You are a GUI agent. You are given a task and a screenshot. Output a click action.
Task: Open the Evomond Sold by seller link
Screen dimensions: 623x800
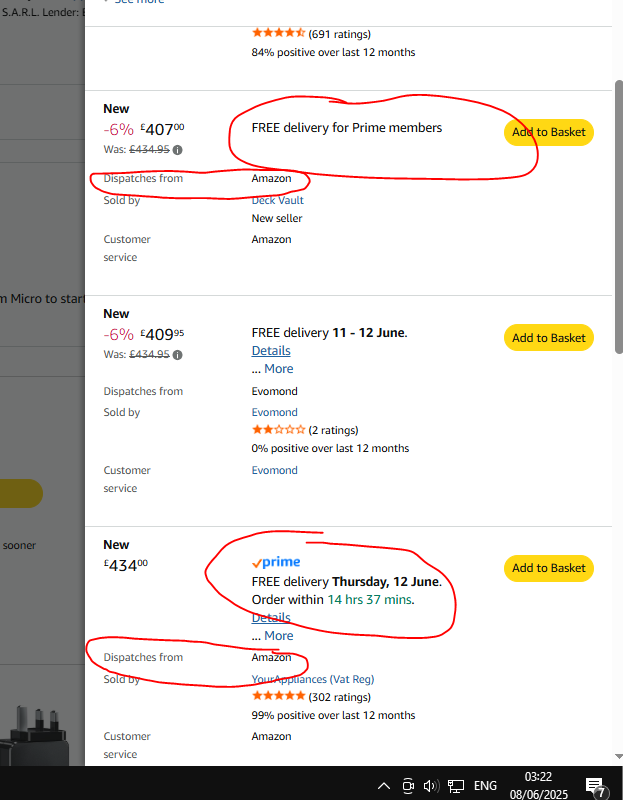pyautogui.click(x=274, y=412)
